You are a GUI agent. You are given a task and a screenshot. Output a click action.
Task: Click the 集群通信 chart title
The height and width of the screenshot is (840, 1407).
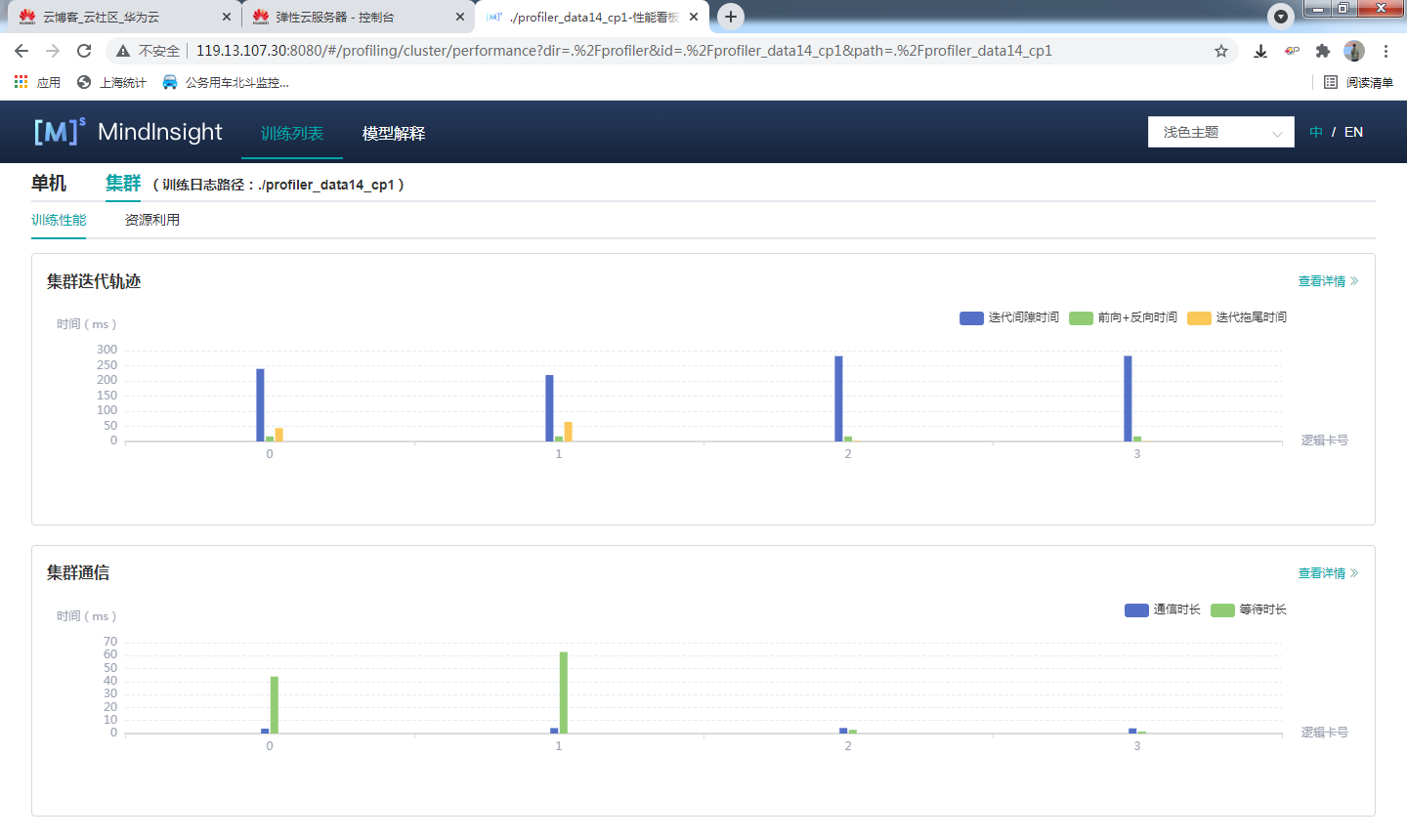(78, 573)
